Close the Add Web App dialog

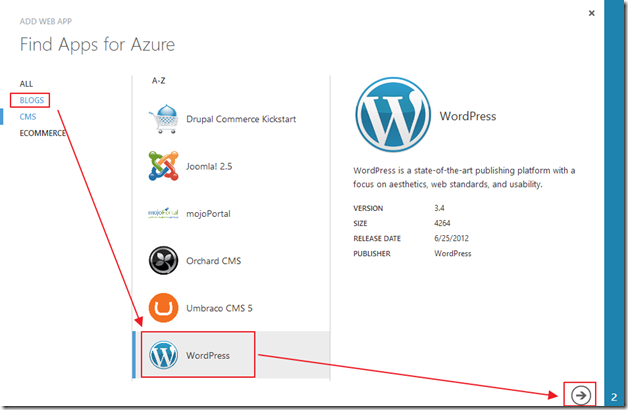point(591,13)
